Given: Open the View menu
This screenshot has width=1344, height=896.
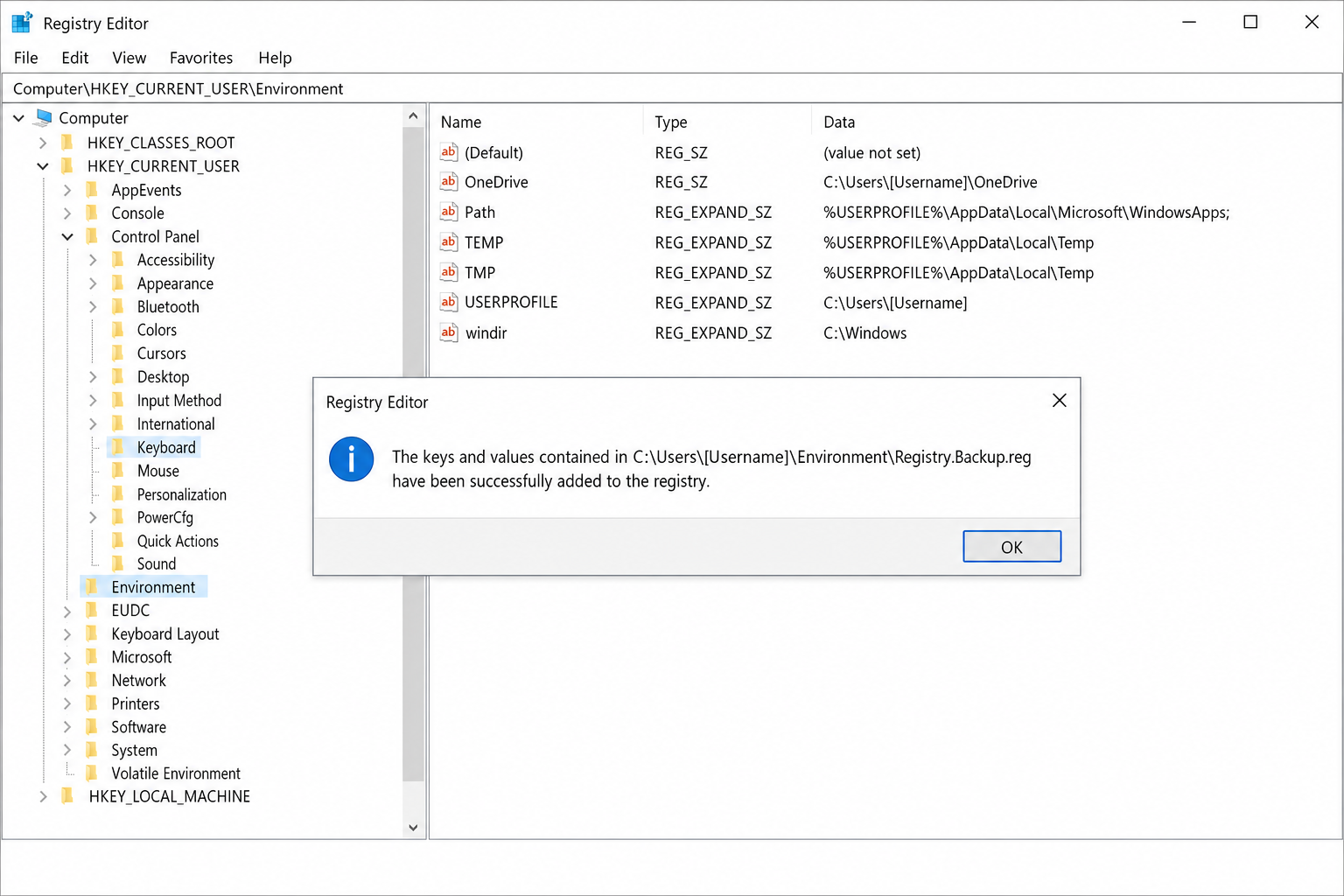Looking at the screenshot, I should coord(129,58).
